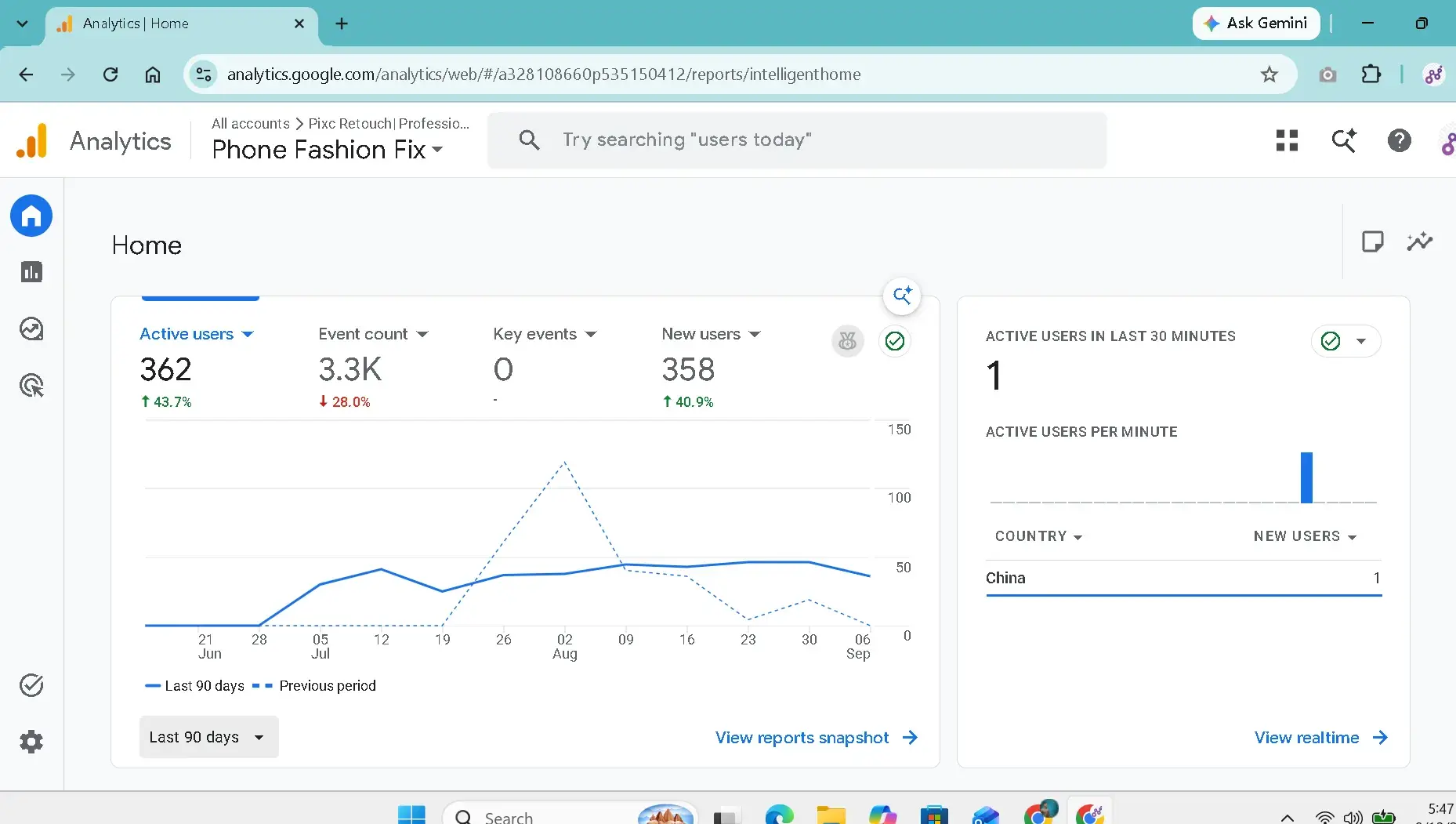Click the Pixc Retouch account breadcrumb
The image size is (1456, 824).
389,124
